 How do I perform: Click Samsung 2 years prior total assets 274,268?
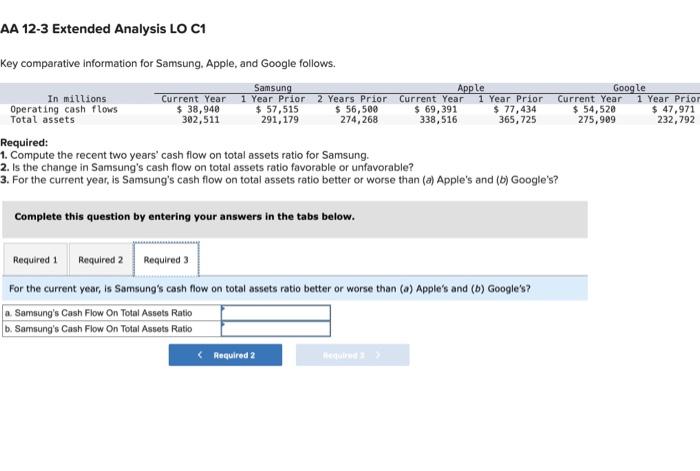tap(359, 120)
